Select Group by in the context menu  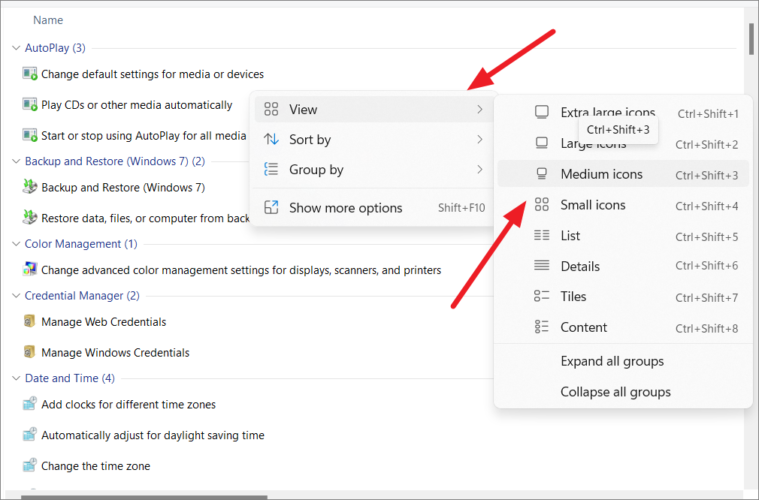point(374,169)
